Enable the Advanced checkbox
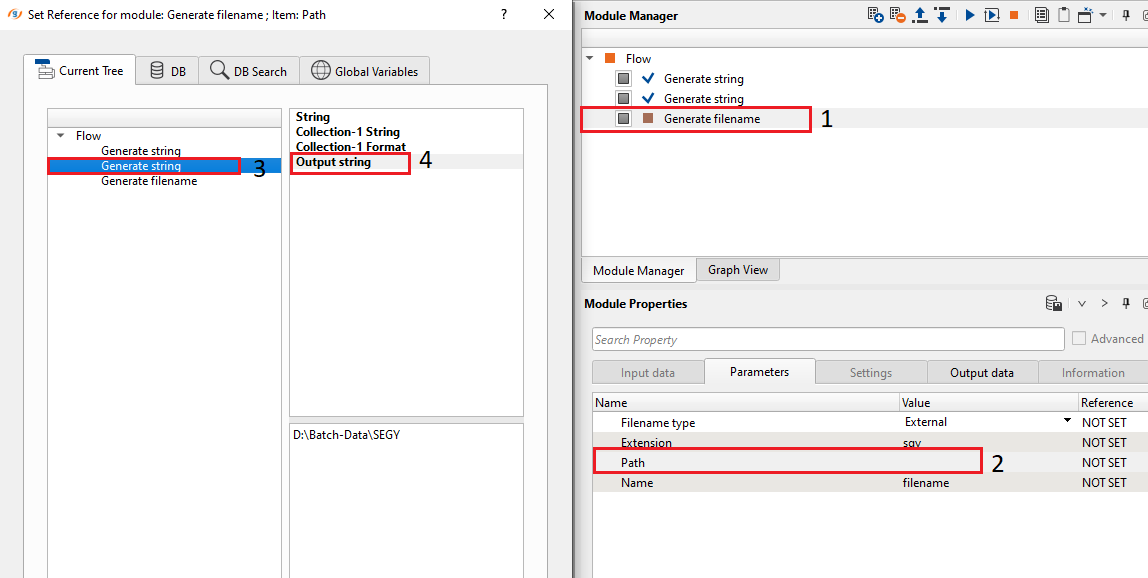1148x578 pixels. 1079,339
